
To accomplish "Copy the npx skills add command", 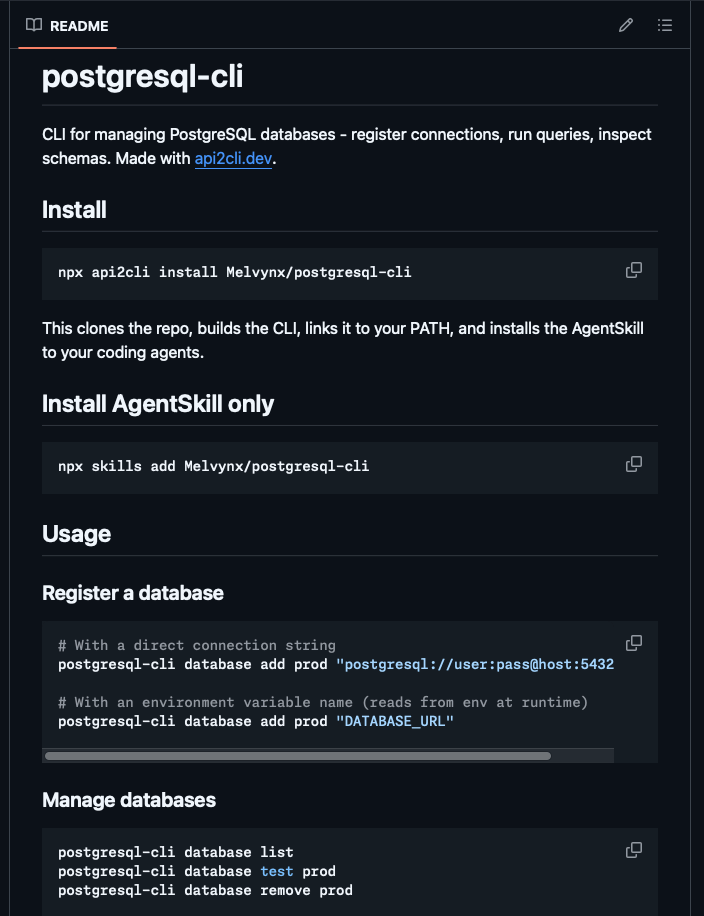I will [x=634, y=464].
